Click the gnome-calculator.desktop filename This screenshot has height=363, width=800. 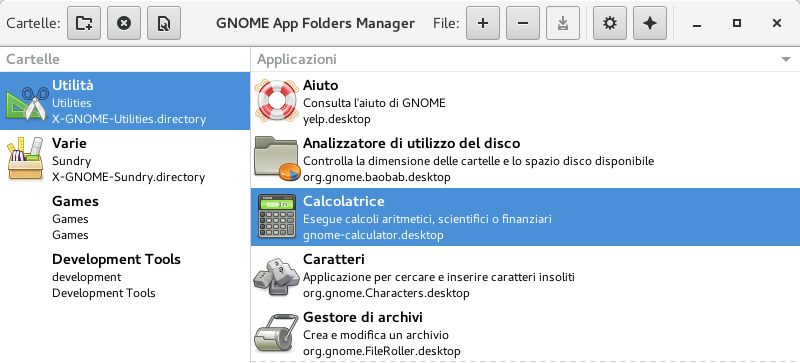click(373, 235)
